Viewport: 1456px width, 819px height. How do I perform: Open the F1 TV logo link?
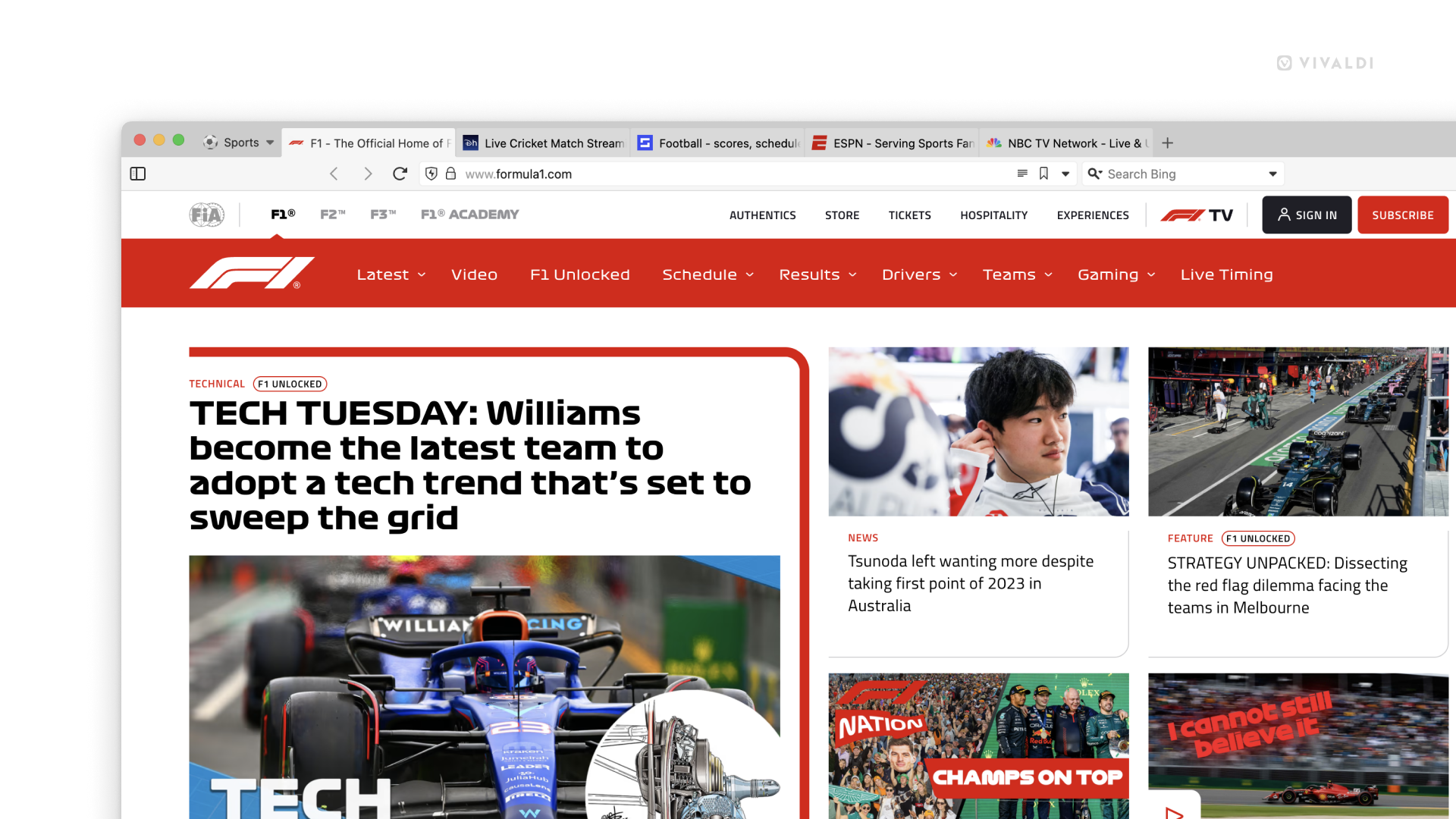[x=1197, y=215]
